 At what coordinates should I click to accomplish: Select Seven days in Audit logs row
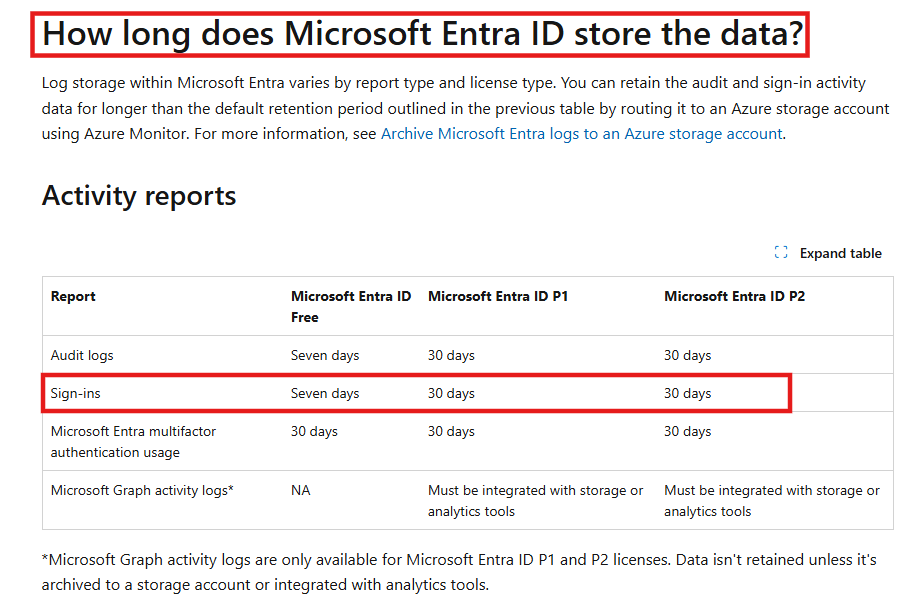[324, 355]
